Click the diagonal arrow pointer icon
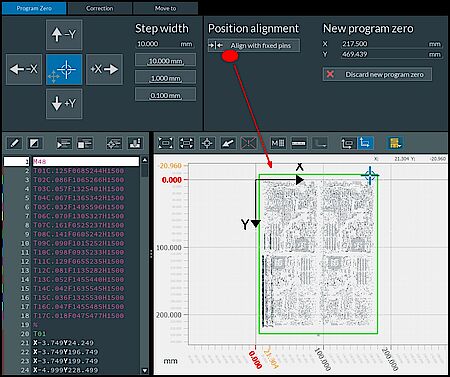This screenshot has height=377, width=450. pos(228,143)
